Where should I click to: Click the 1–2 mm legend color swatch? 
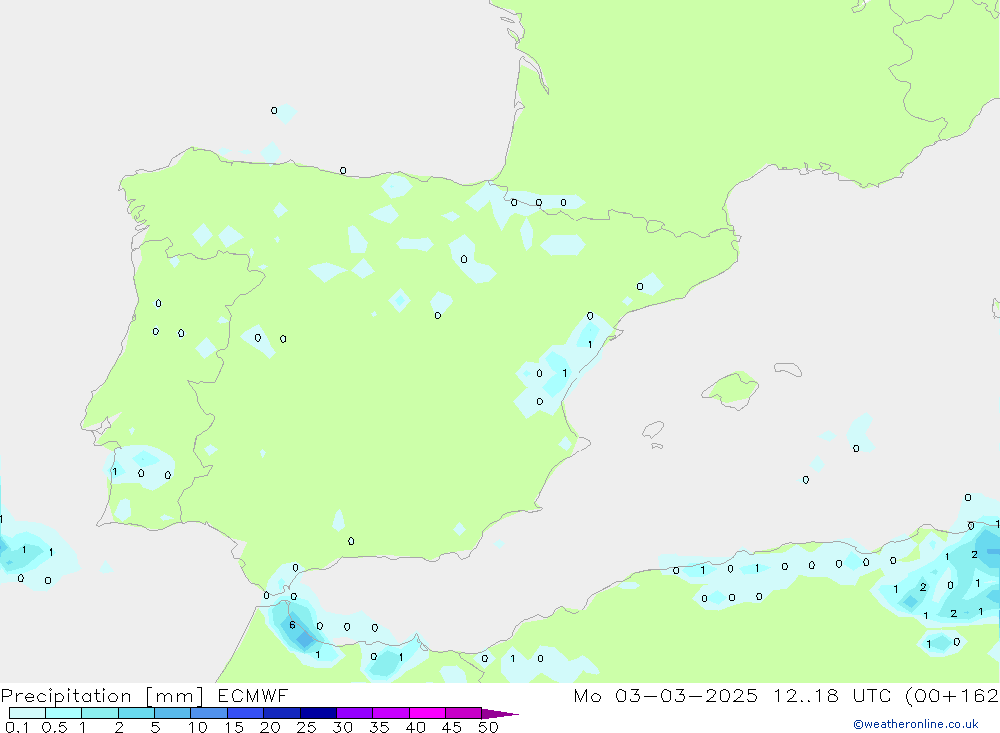(99, 713)
